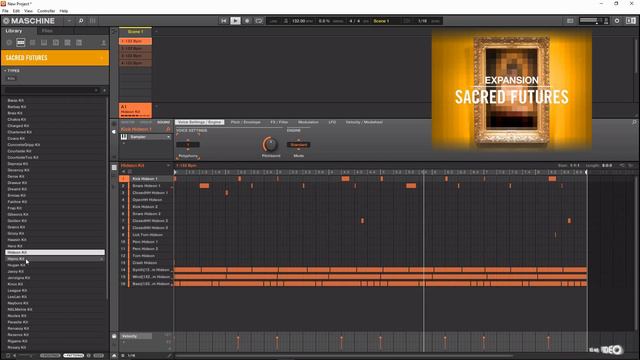Select the Scene 1 header in arranger

pyautogui.click(x=135, y=31)
